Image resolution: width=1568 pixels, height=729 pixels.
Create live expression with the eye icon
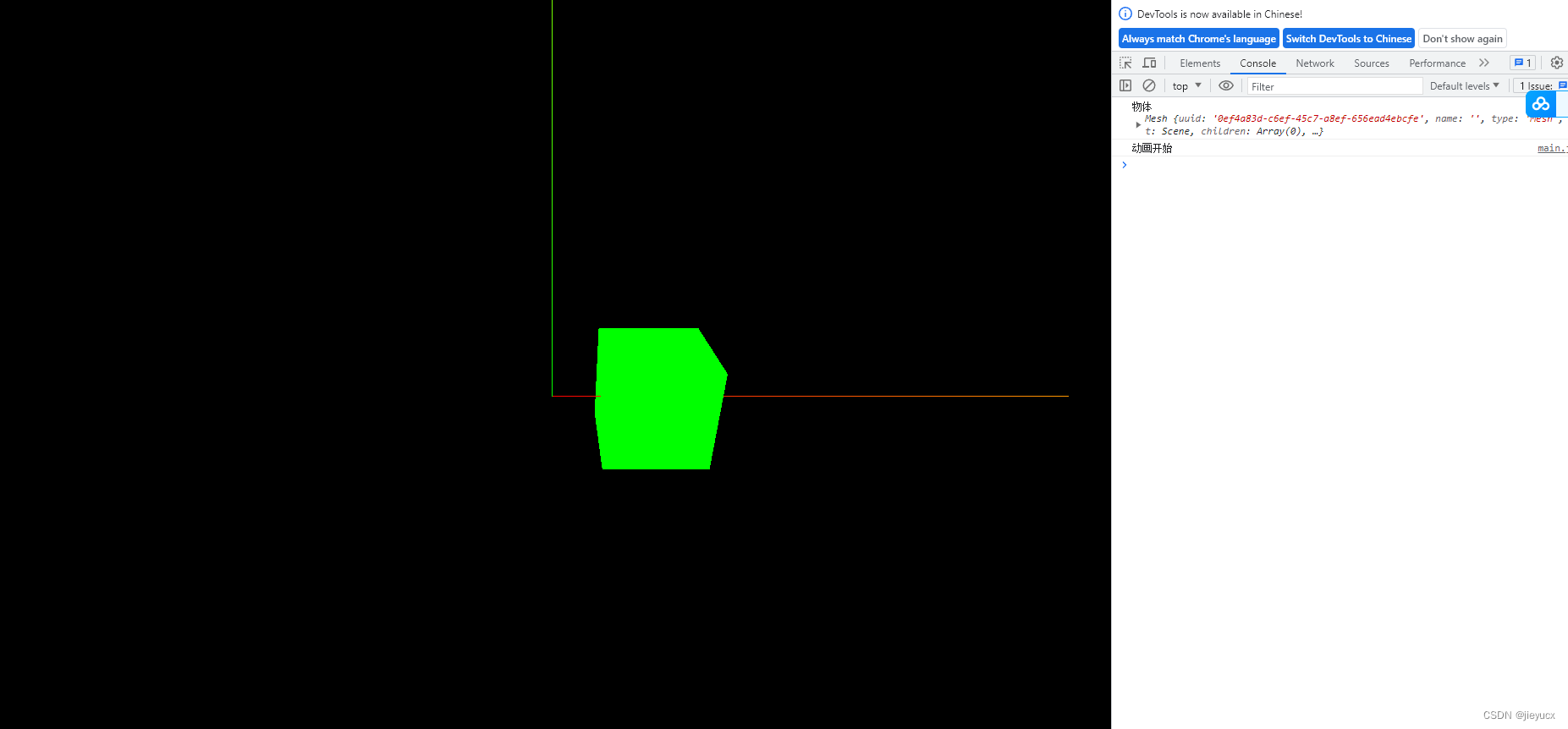click(1226, 85)
